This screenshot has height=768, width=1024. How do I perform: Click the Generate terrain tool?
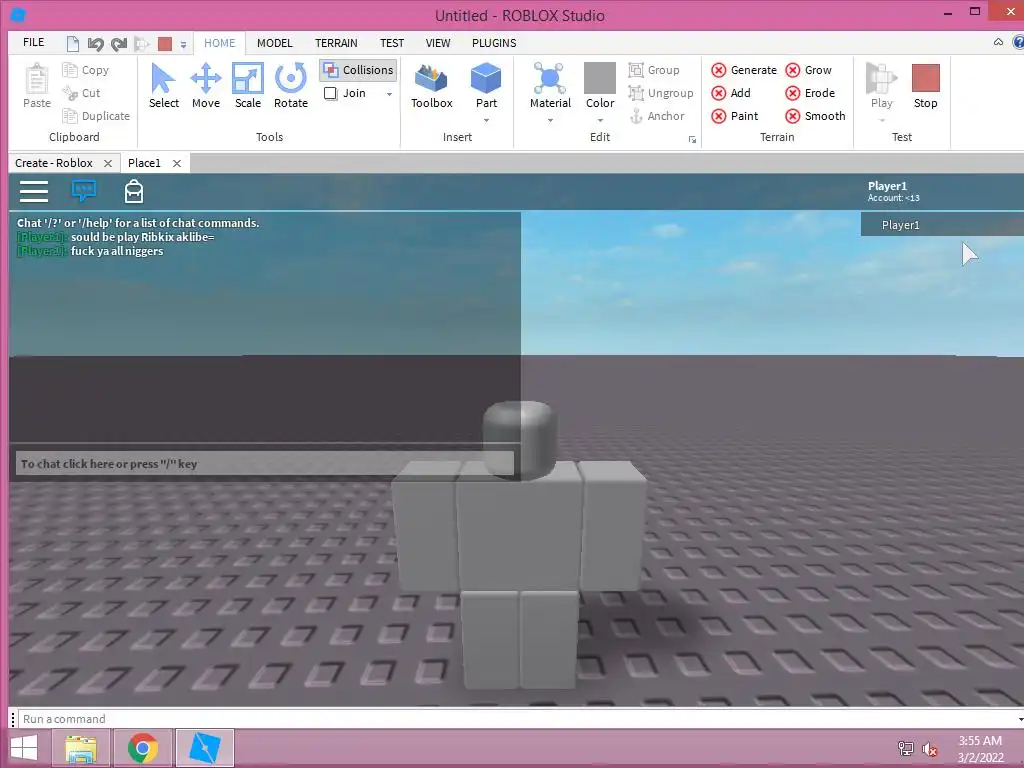click(744, 70)
